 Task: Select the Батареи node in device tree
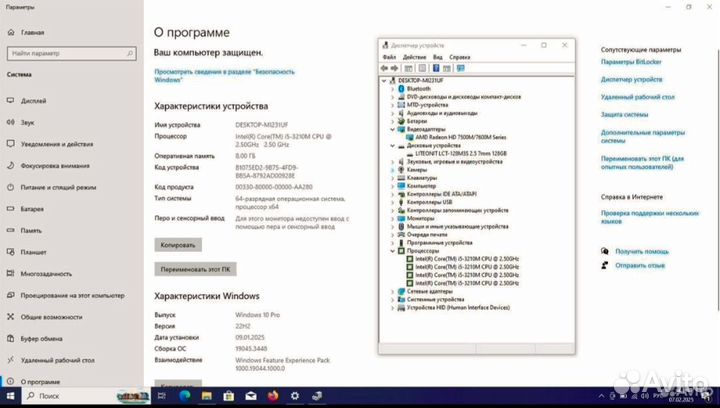(417, 121)
